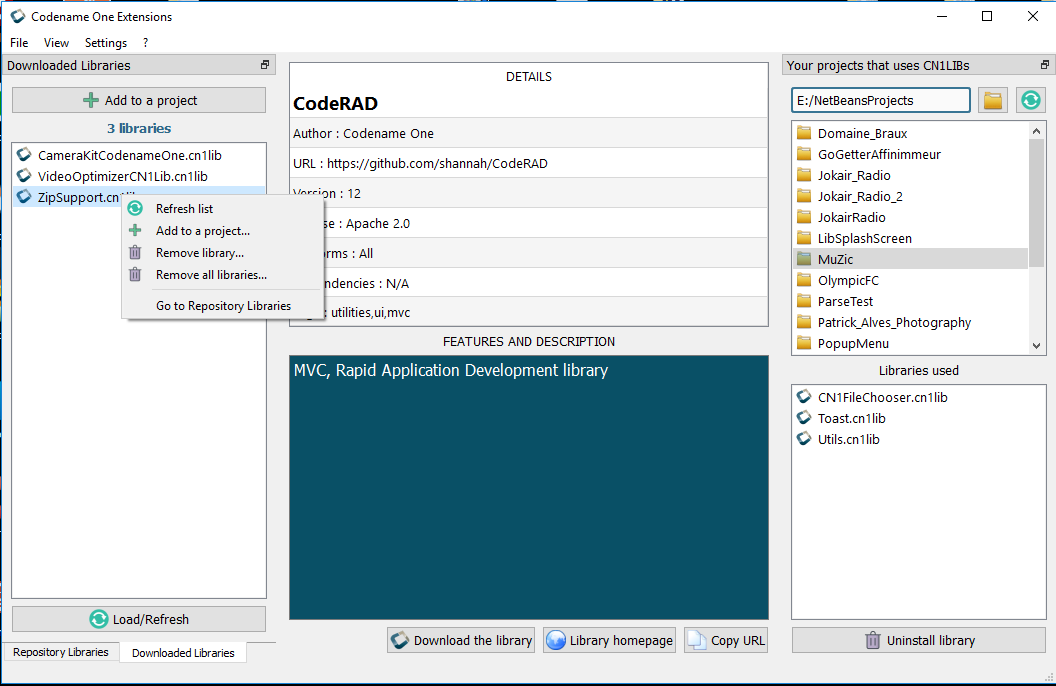
Task: Click the ZipSupport library icon
Action: click(24, 197)
